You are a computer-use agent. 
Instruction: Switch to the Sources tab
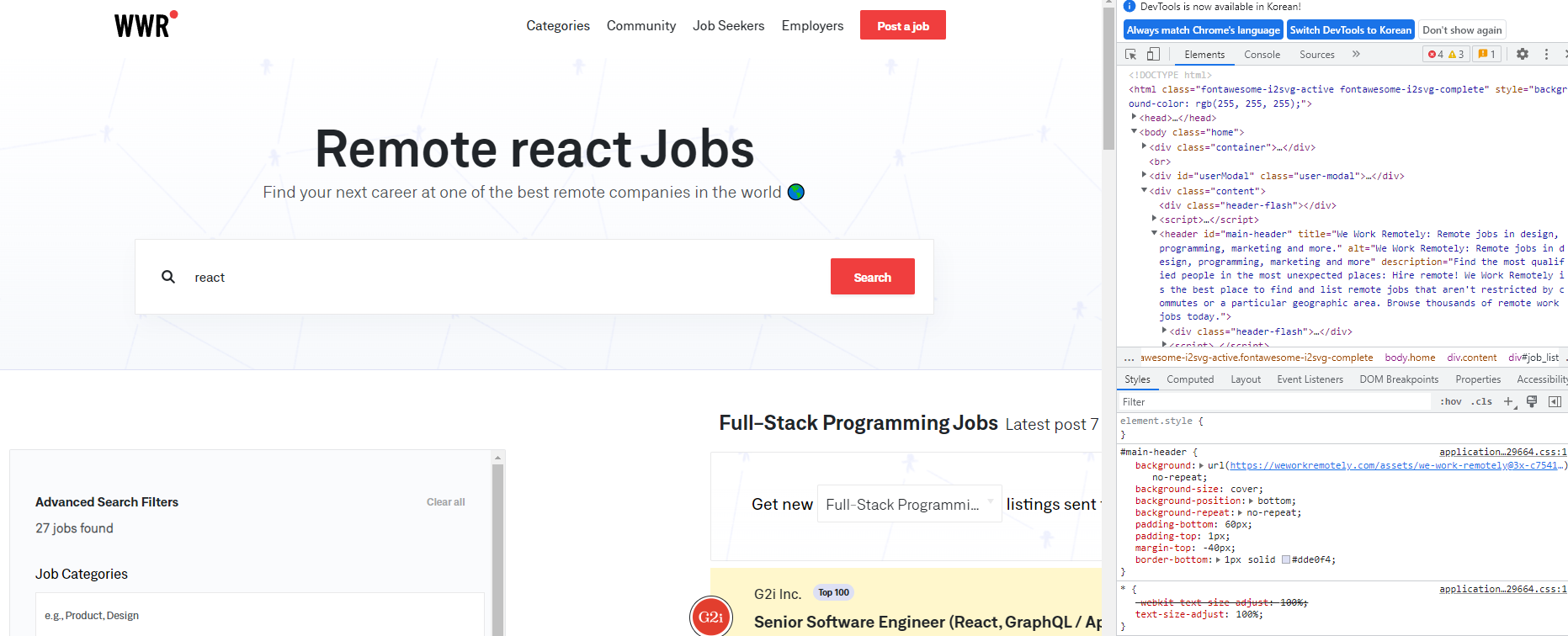click(x=1317, y=54)
